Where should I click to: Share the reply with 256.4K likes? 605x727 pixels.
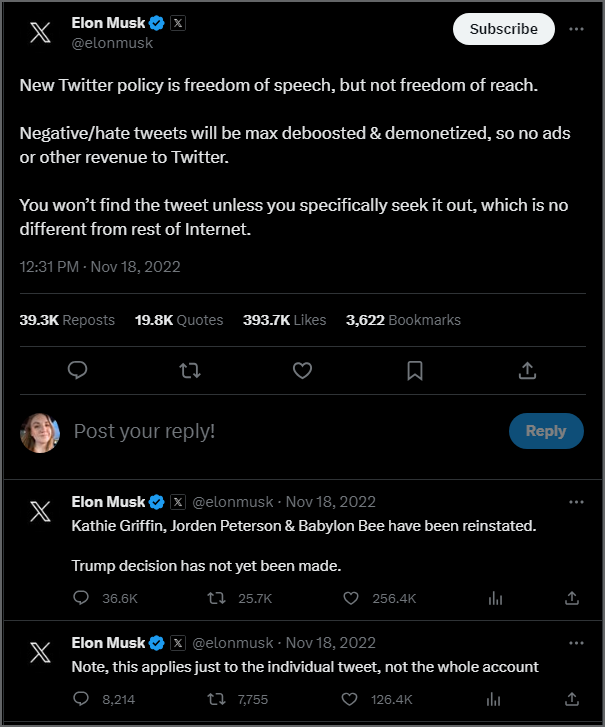(572, 598)
